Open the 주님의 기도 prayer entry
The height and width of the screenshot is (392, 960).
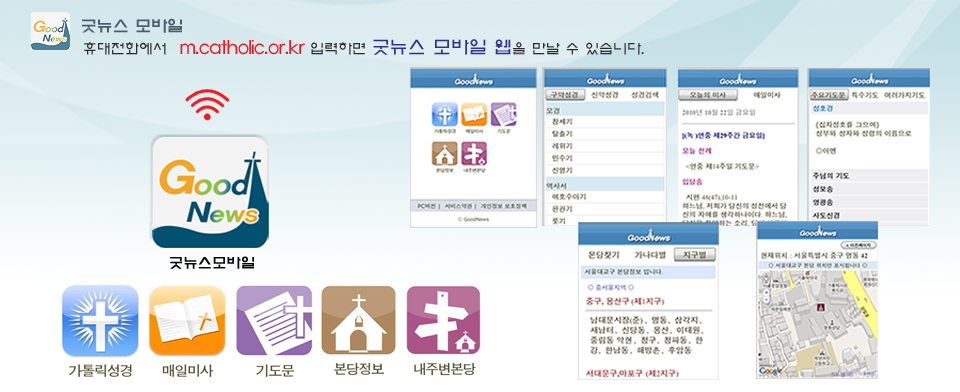[x=869, y=176]
